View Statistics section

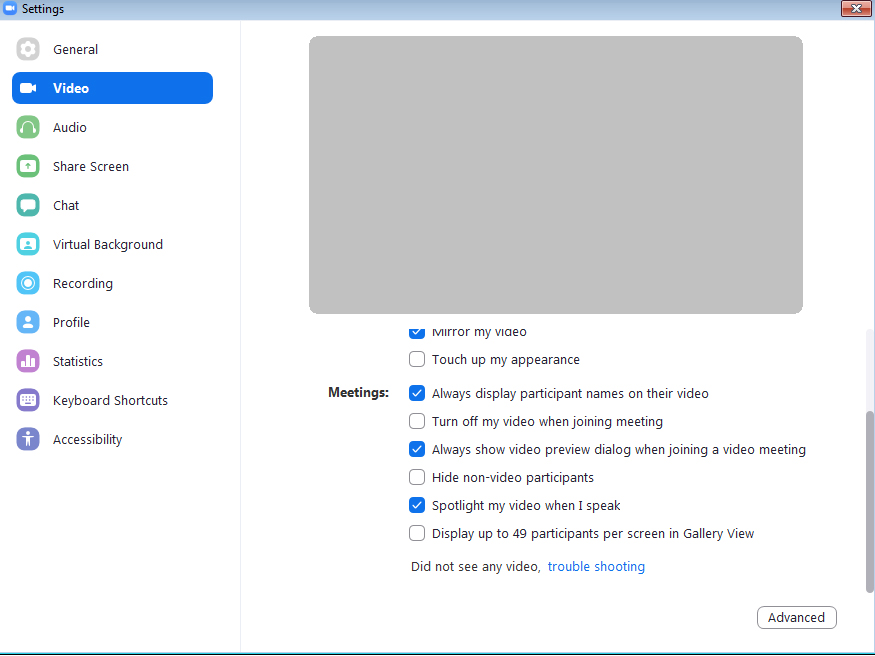point(112,361)
